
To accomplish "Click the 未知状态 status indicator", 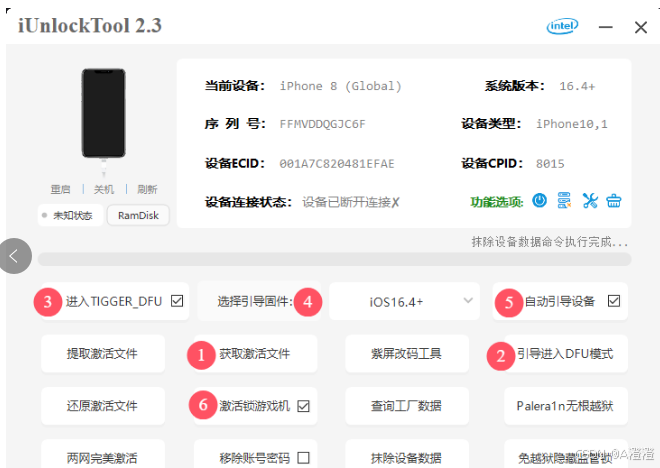I will [x=70, y=215].
